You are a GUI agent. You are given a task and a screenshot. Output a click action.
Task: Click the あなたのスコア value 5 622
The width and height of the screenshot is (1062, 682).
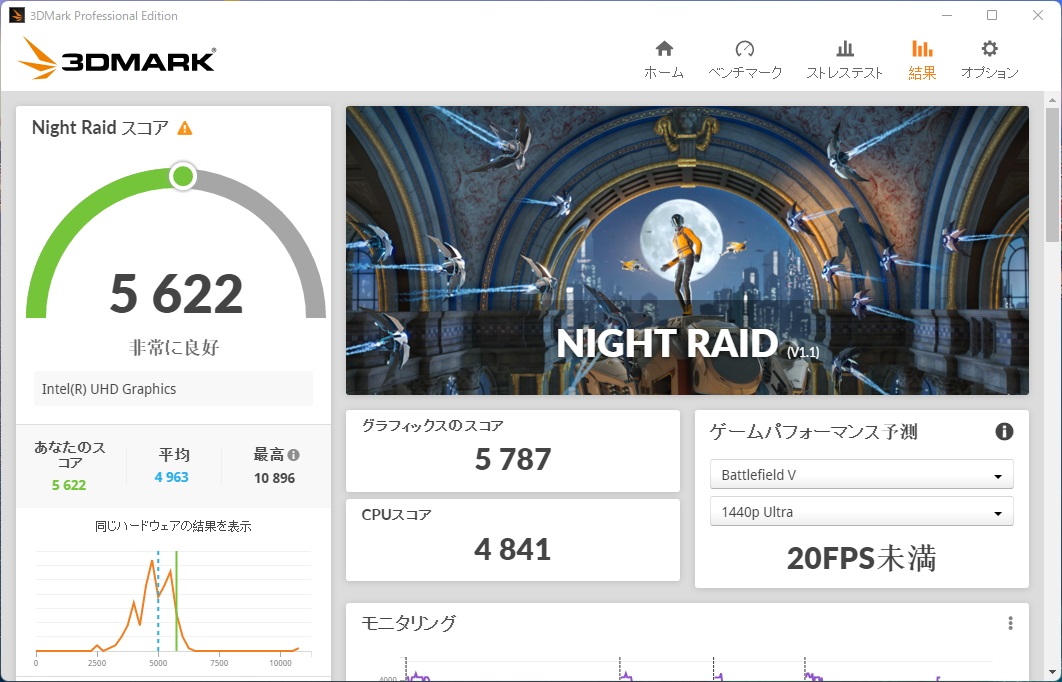pos(69,485)
